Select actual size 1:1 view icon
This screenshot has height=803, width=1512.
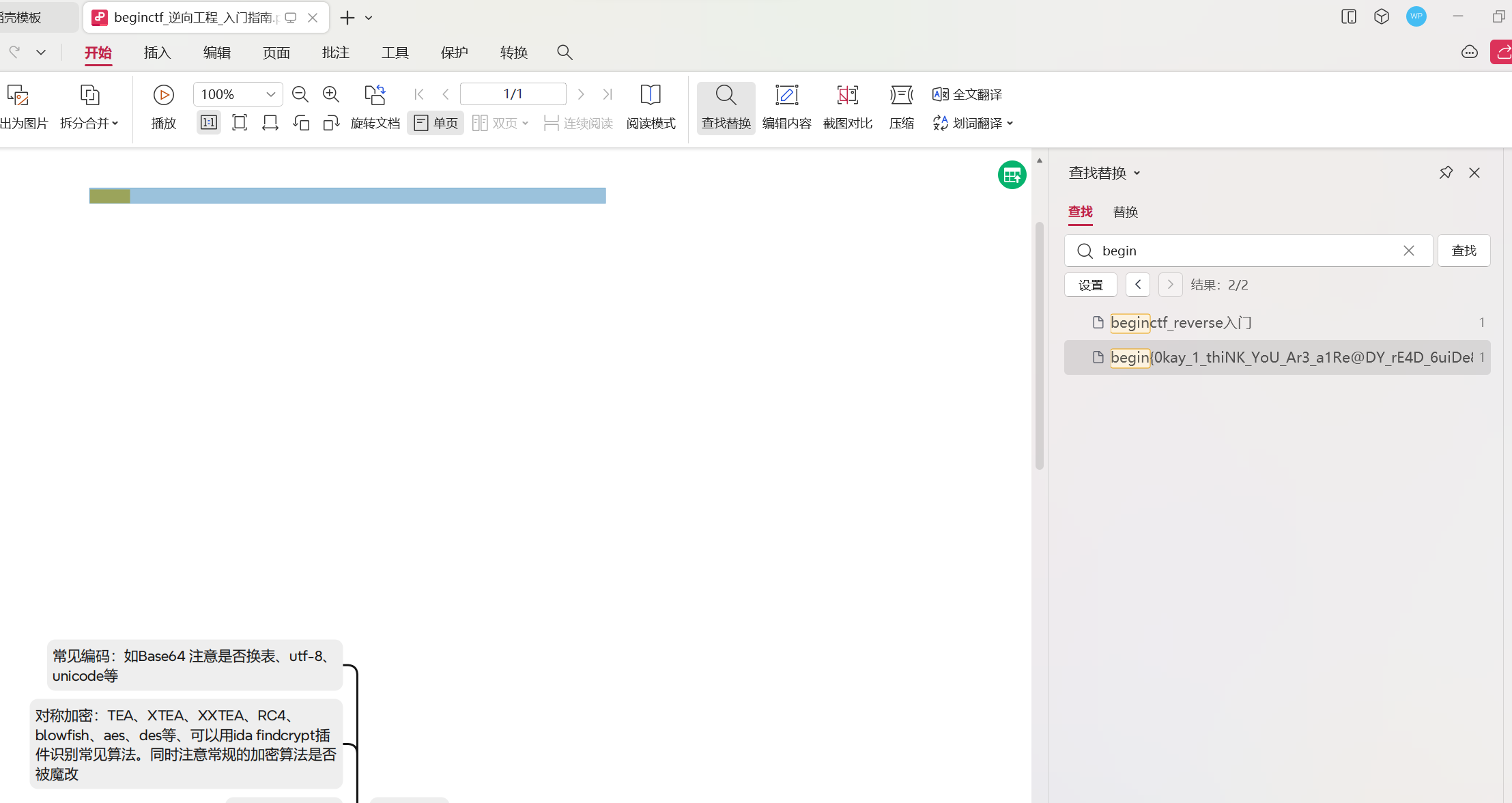209,123
